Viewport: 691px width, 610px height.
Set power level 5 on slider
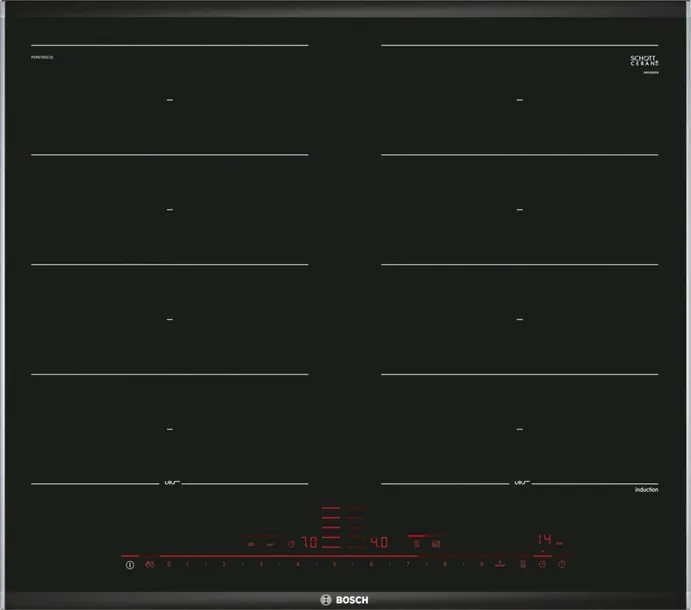click(334, 565)
